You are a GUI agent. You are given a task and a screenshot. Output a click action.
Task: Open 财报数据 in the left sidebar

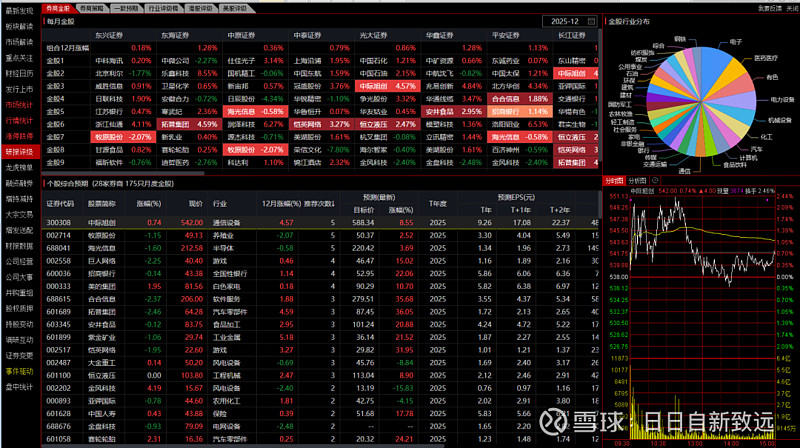tap(19, 246)
